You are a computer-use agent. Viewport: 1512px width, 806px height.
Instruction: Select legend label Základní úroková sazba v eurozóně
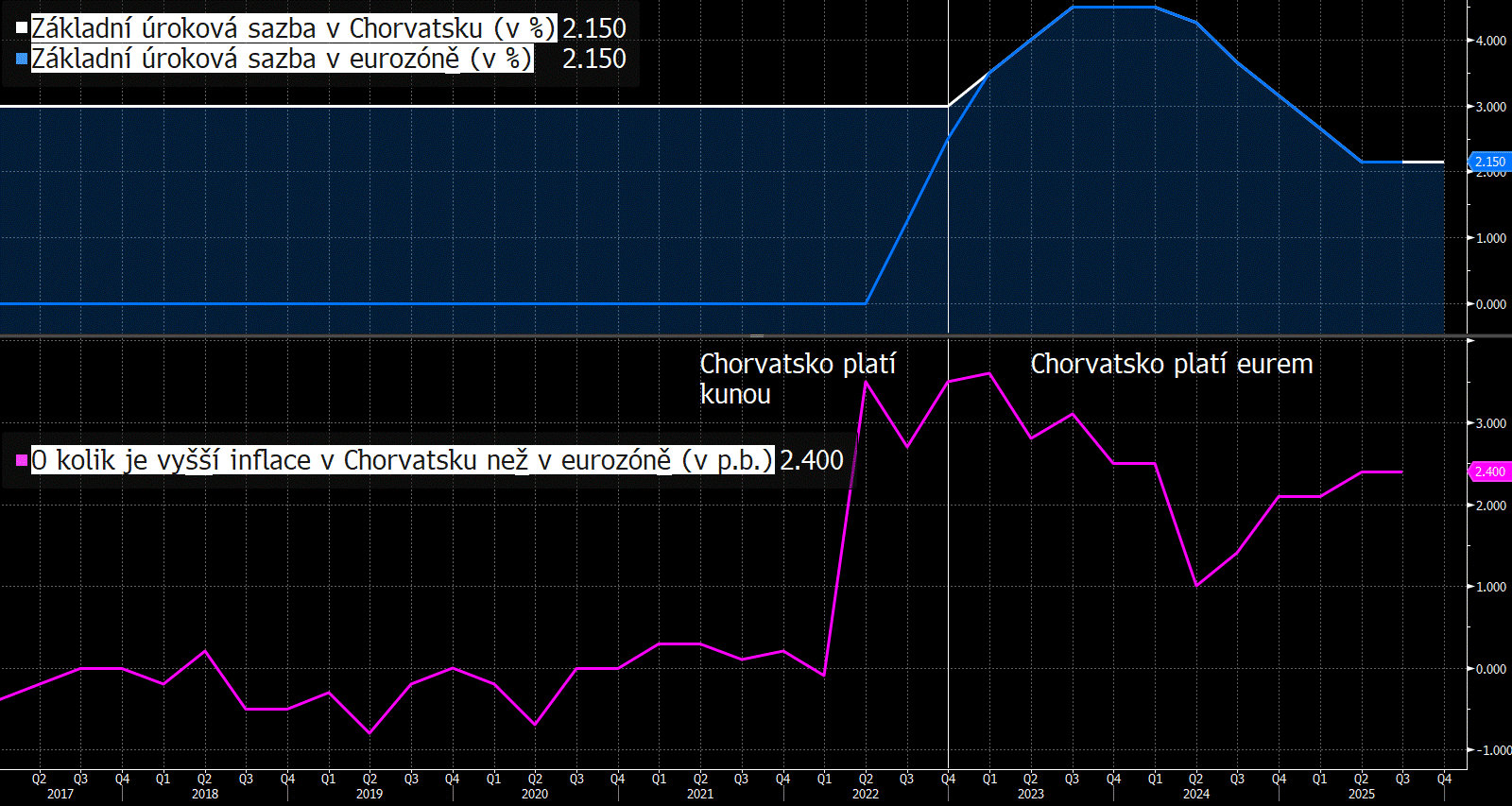tap(282, 59)
